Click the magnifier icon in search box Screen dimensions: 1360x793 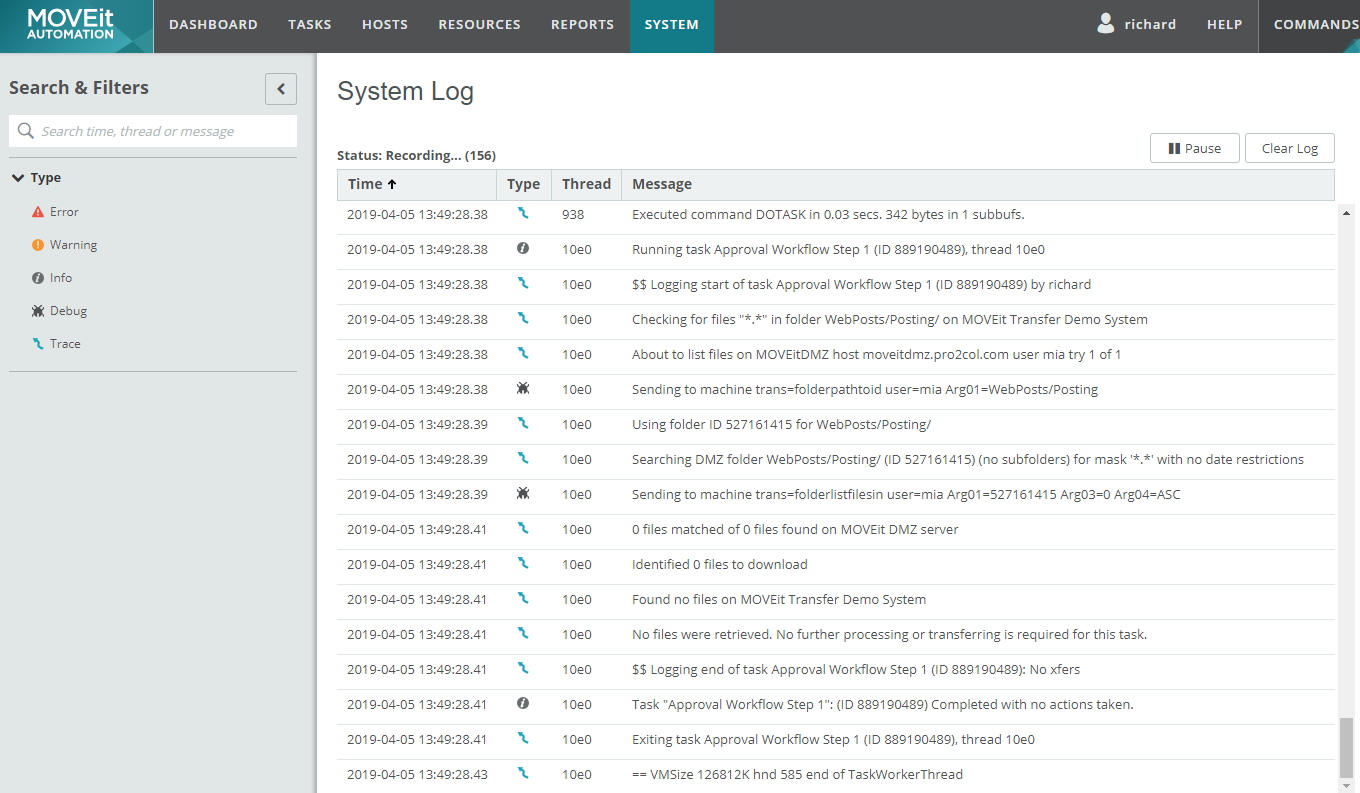click(26, 131)
